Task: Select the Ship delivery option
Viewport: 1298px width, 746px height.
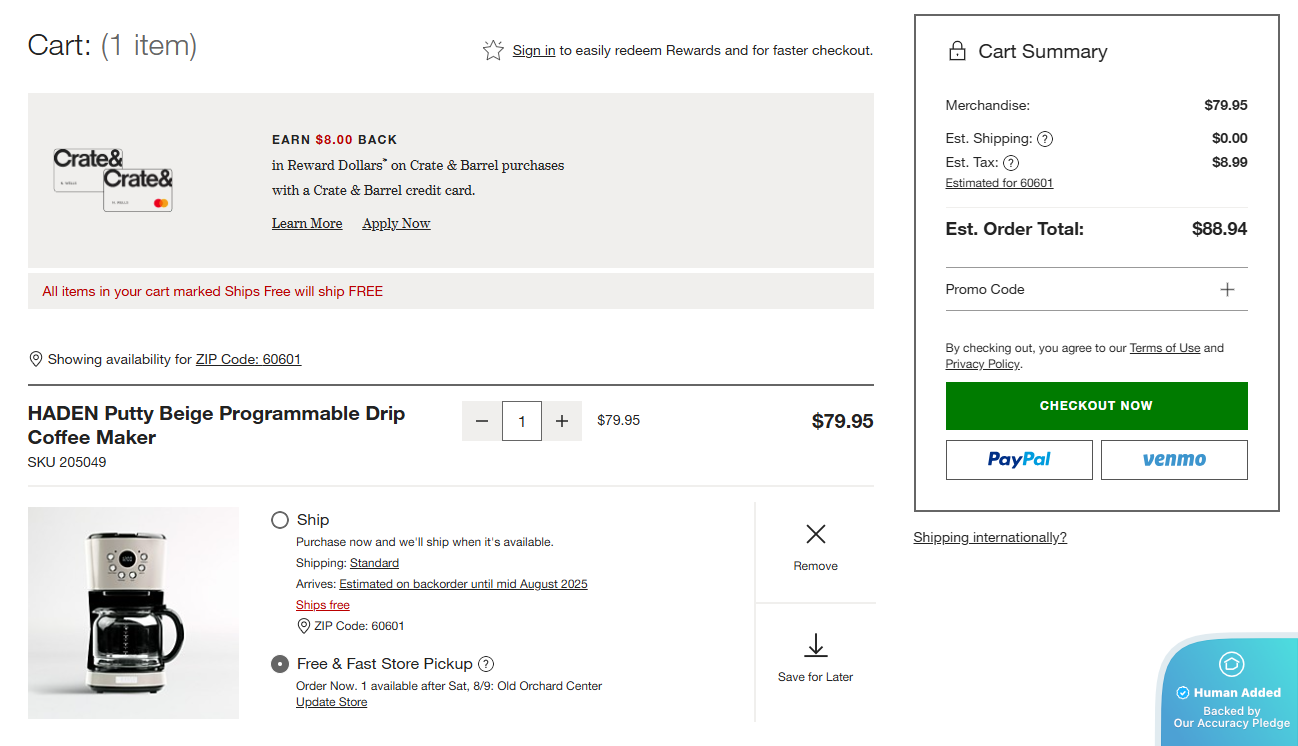Action: (x=280, y=519)
